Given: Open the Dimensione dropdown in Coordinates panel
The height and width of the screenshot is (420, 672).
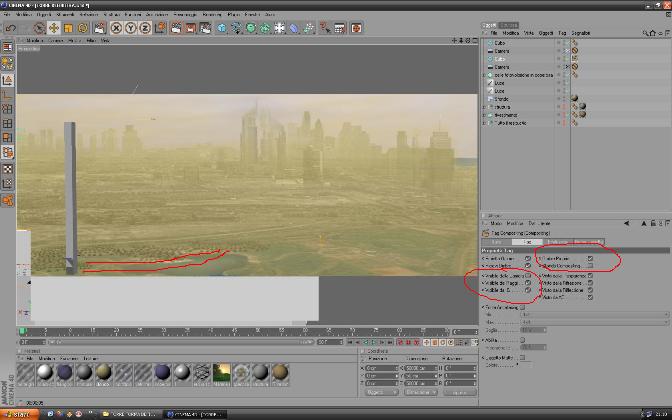Looking at the screenshot, I should pos(420,392).
